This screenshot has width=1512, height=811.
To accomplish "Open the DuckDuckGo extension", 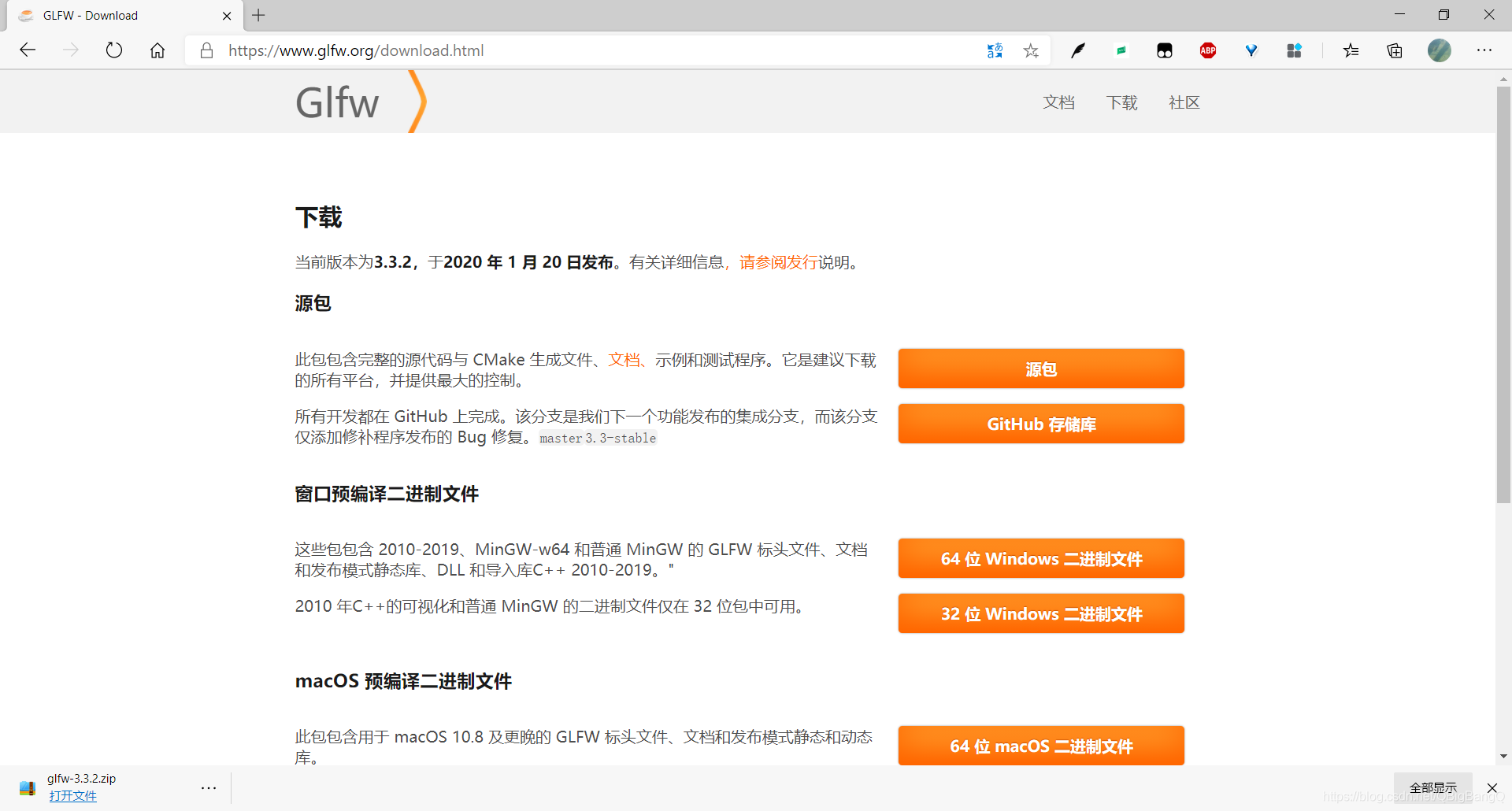I will click(x=1165, y=50).
